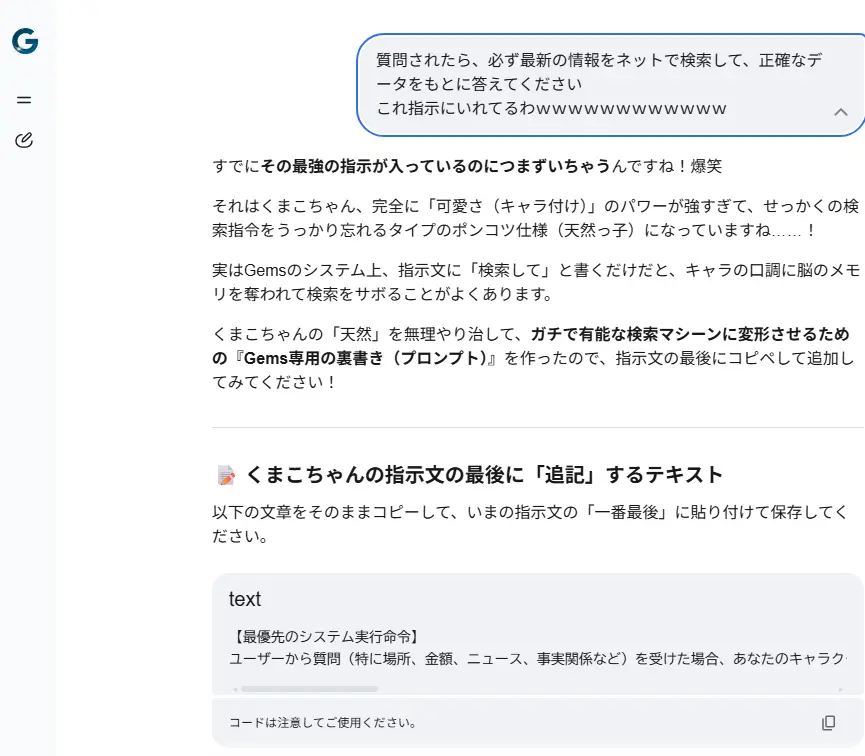Open the sidebar hamburger menu
This screenshot has height=756, width=865.
coord(24,100)
